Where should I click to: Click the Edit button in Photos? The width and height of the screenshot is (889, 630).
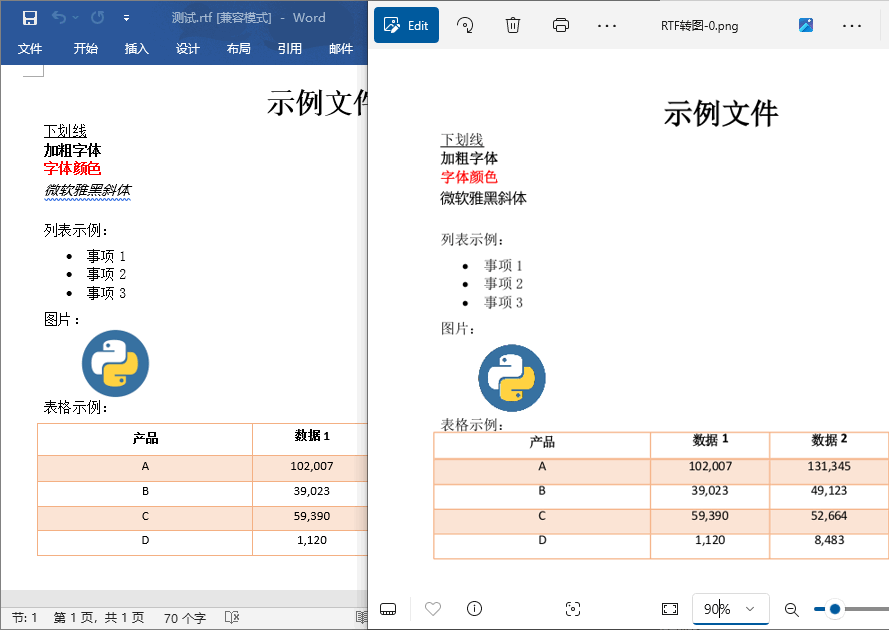pyautogui.click(x=406, y=25)
